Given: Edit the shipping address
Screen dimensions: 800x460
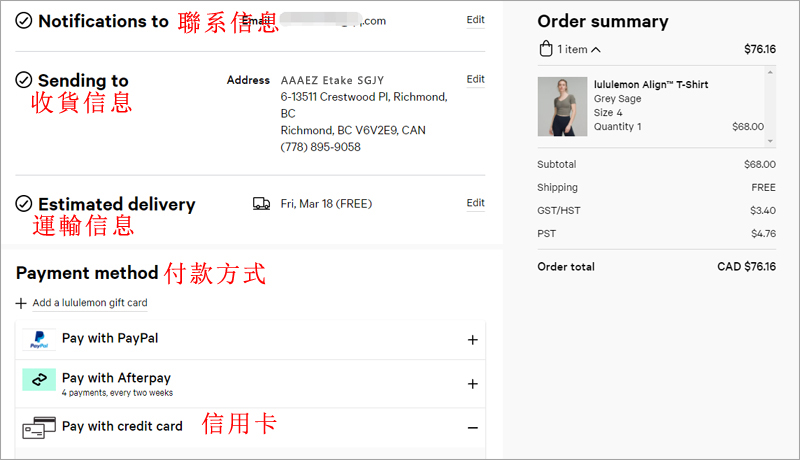Looking at the screenshot, I should (475, 79).
